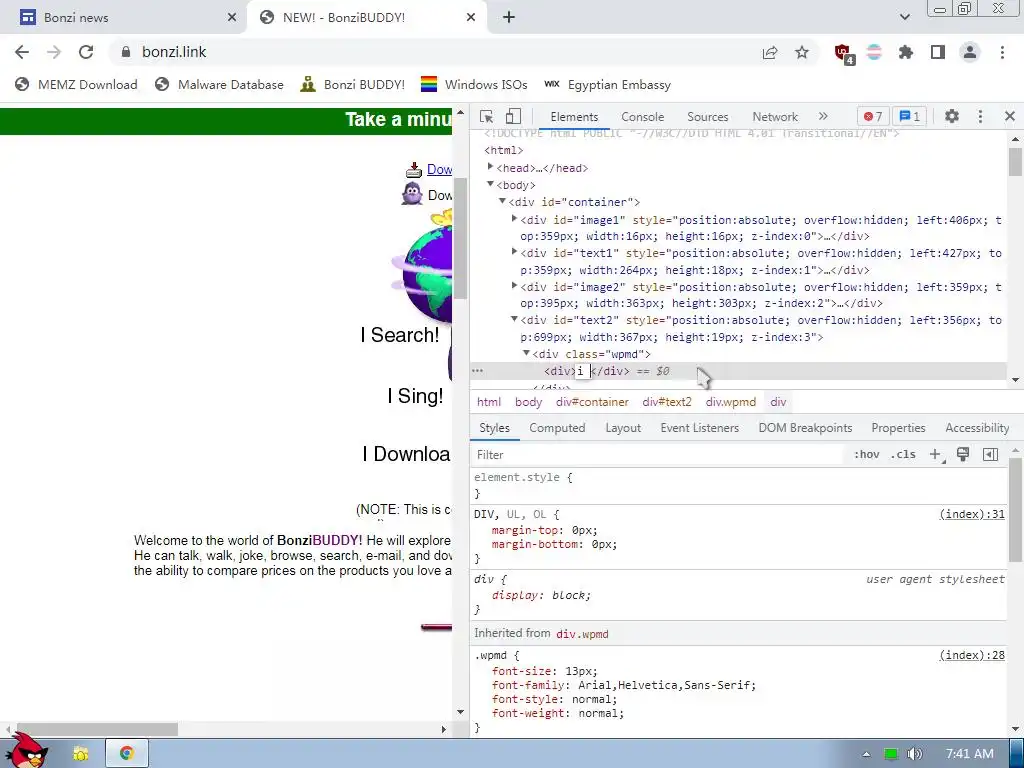Screen dimensions: 1024x768
Task: Switch to the Sources tab
Action: click(707, 116)
